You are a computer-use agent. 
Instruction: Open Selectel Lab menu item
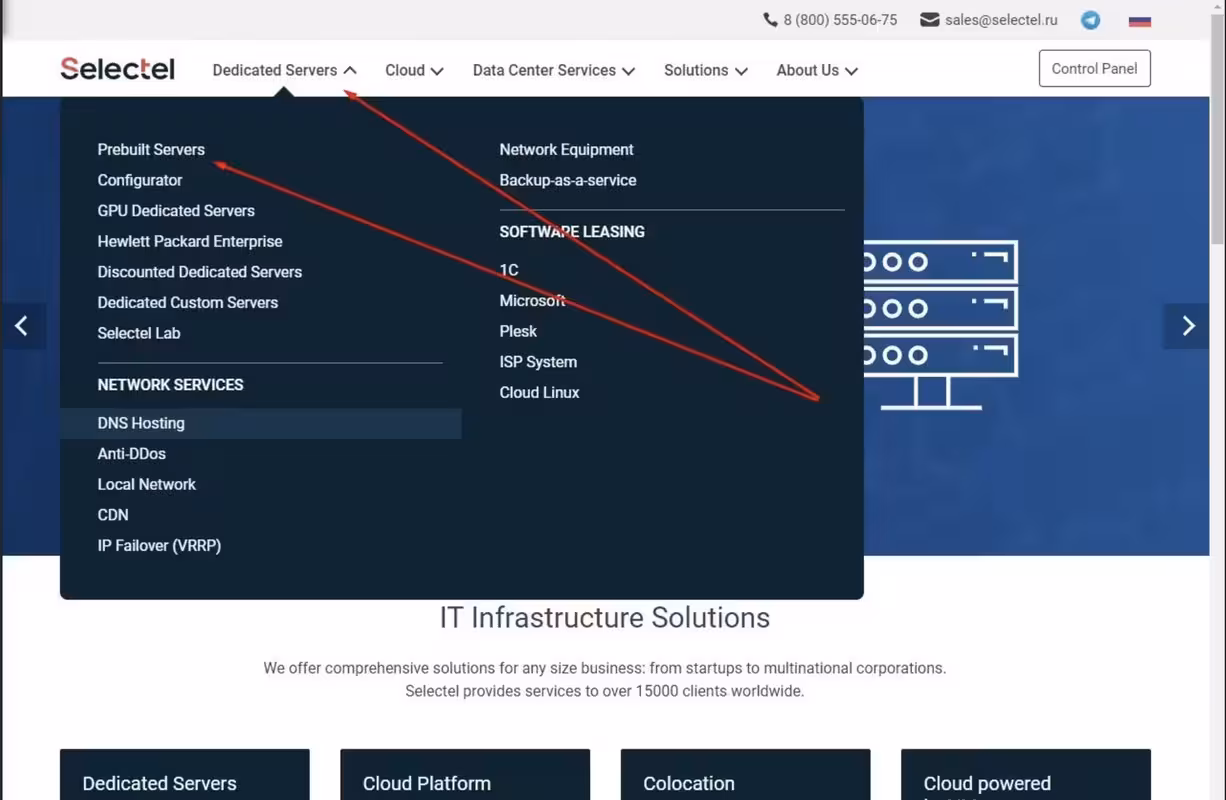(x=139, y=333)
